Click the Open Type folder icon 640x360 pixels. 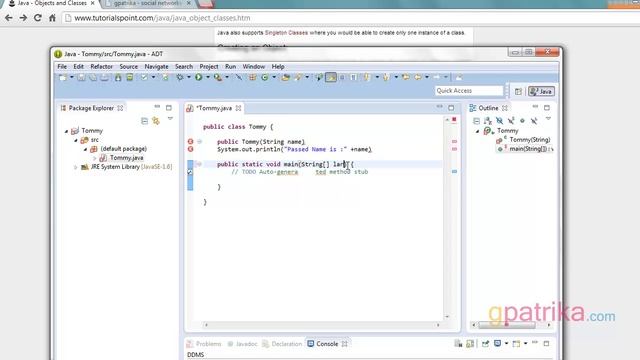(x=285, y=77)
